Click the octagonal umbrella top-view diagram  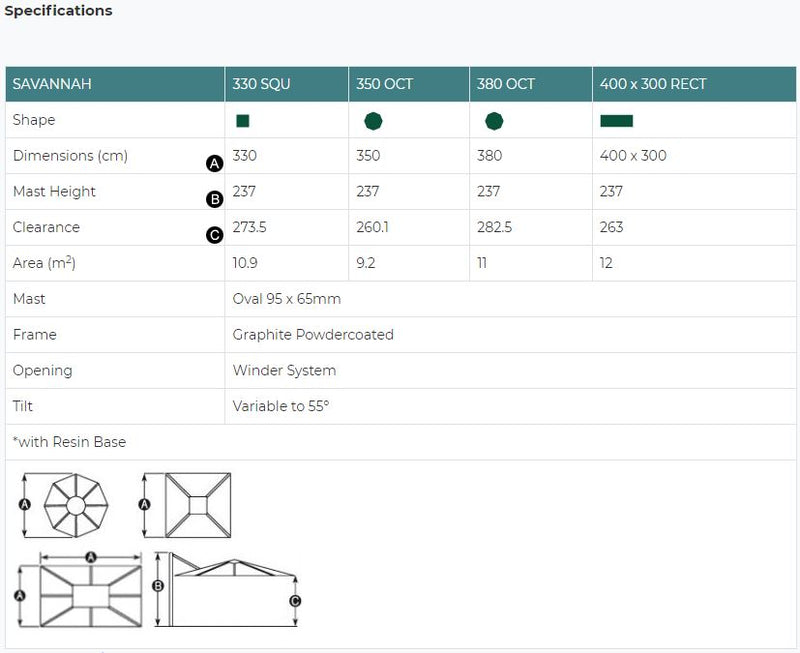pos(76,506)
